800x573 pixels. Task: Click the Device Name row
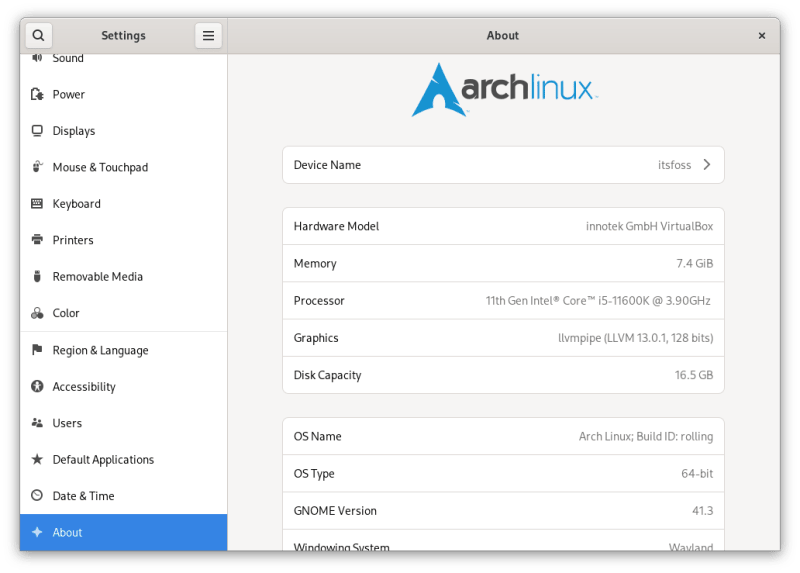tap(502, 165)
